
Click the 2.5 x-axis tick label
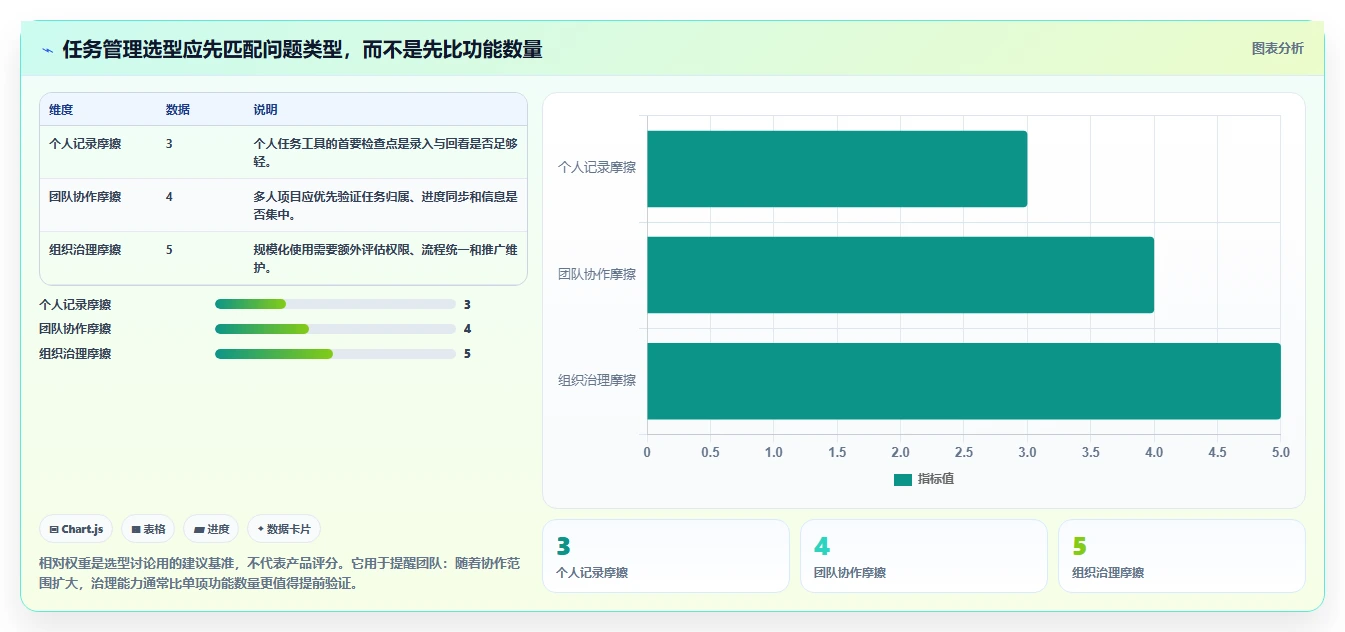(x=964, y=452)
